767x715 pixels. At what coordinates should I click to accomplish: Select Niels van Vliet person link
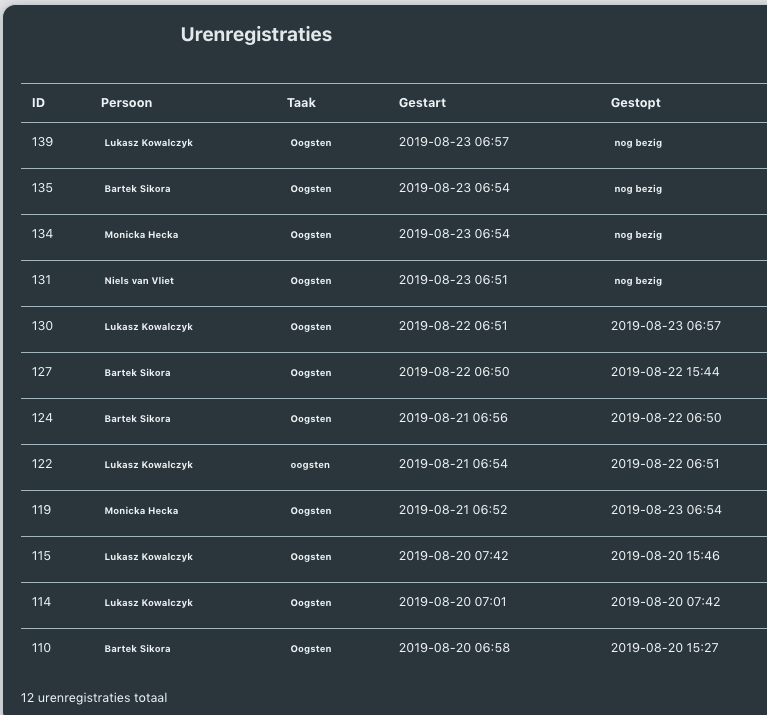139,281
